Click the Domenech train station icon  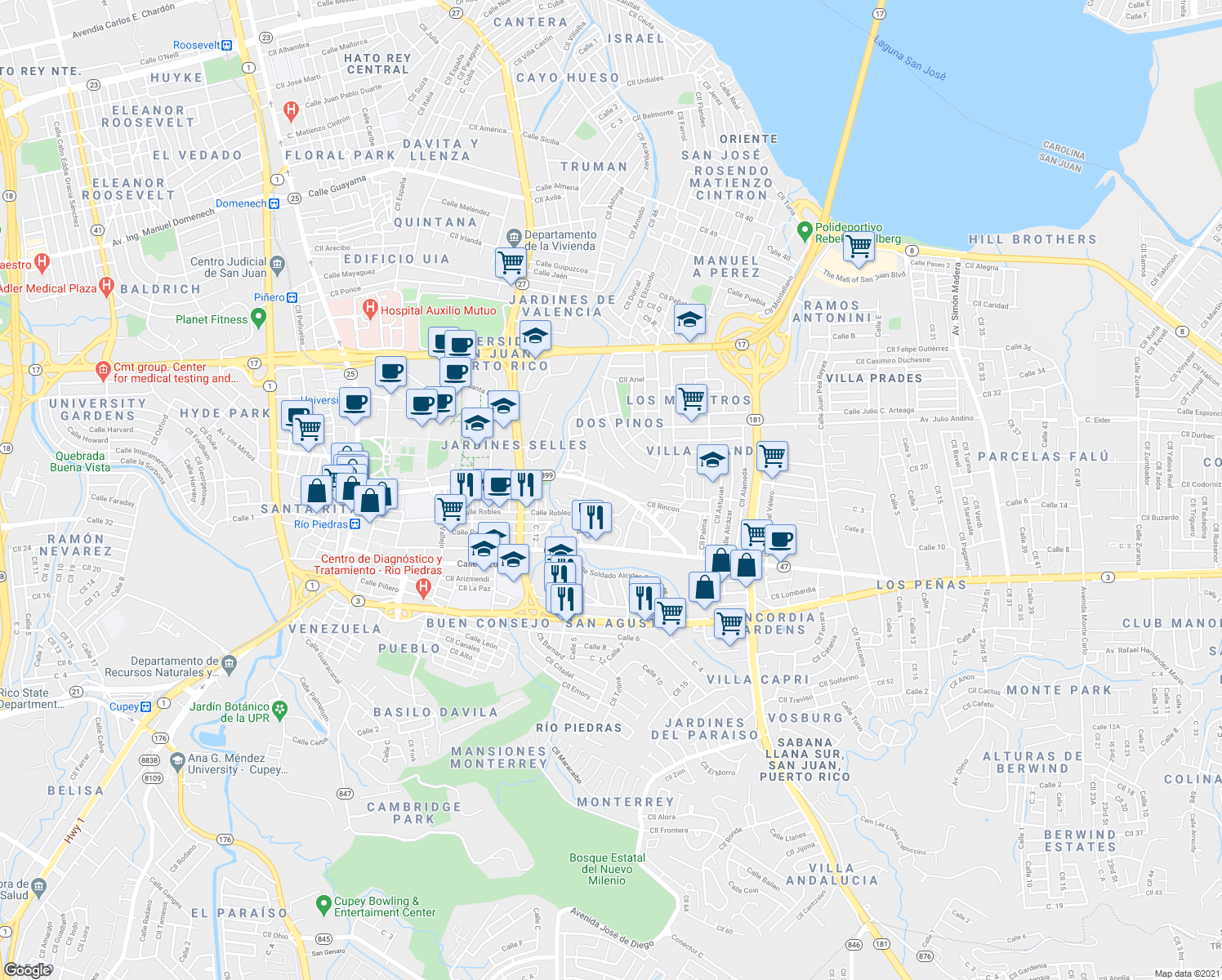[273, 203]
